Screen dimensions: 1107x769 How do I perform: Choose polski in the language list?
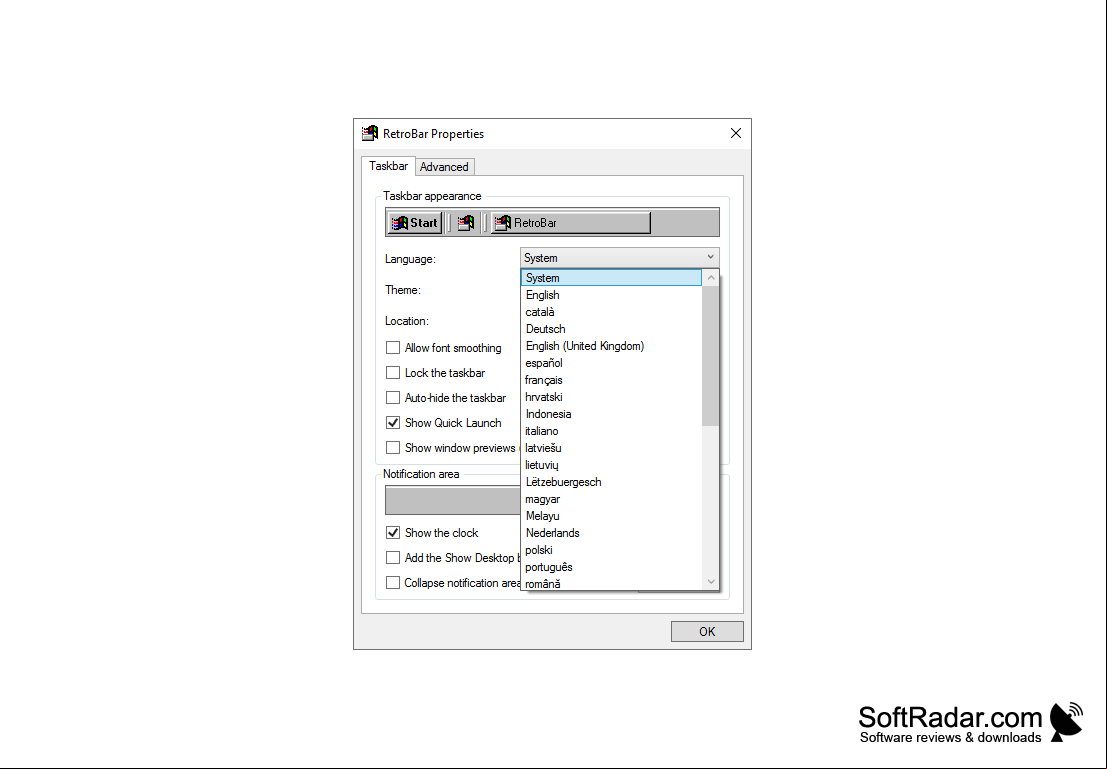[611, 549]
